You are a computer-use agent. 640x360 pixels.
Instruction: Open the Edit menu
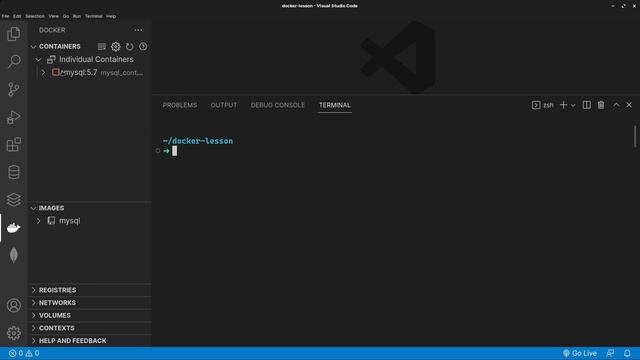point(17,16)
